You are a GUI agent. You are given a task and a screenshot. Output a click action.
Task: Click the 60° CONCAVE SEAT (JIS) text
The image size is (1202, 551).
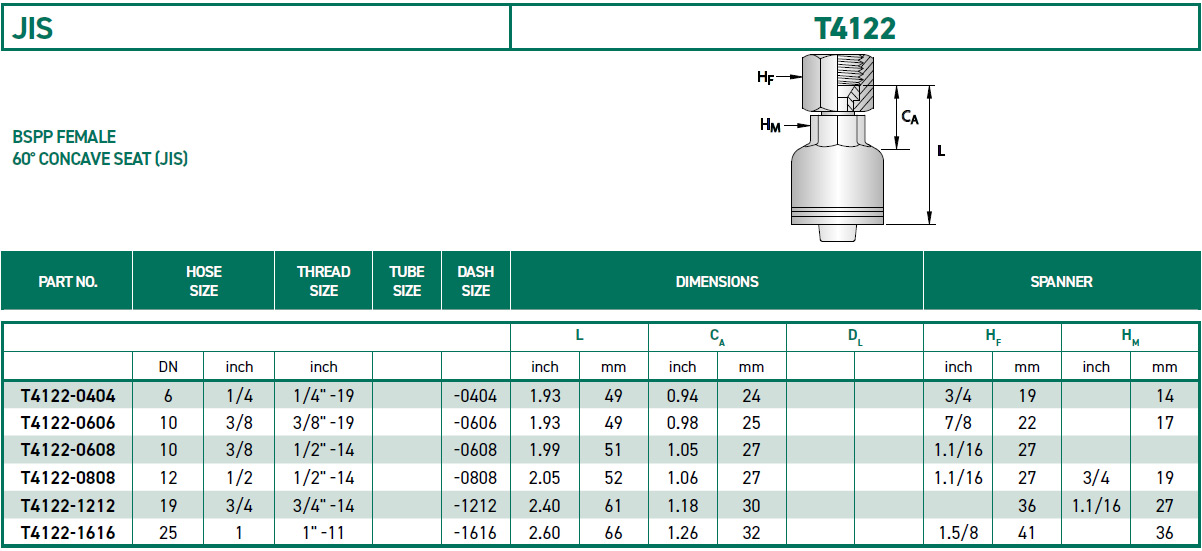[100, 159]
